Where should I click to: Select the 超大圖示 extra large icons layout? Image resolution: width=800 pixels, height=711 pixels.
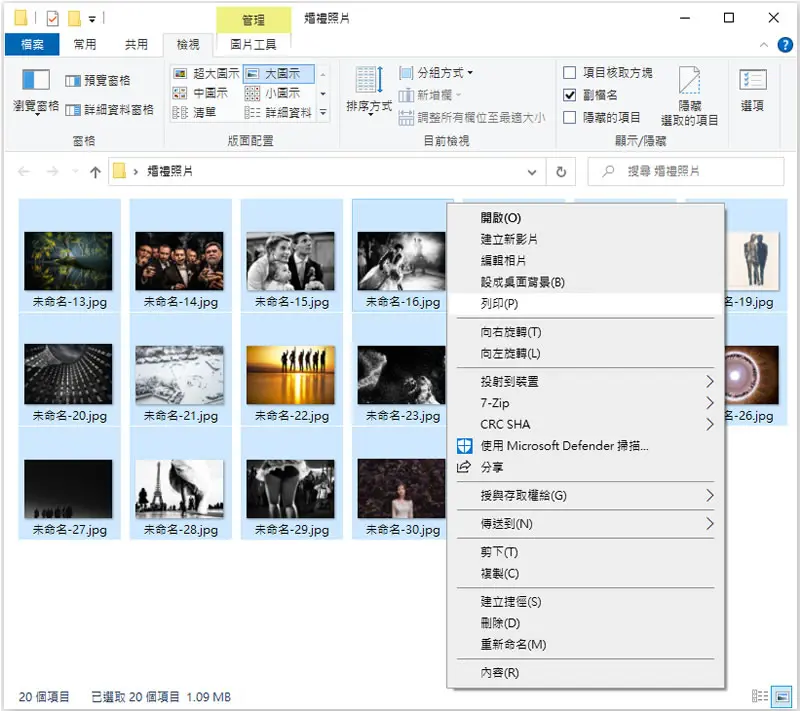point(206,73)
